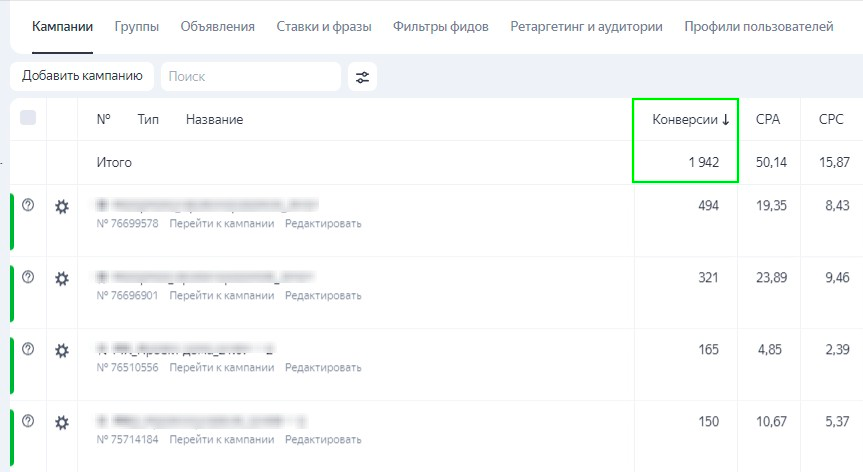Select the total conversions value 1 942
863x472 pixels.
704,162
